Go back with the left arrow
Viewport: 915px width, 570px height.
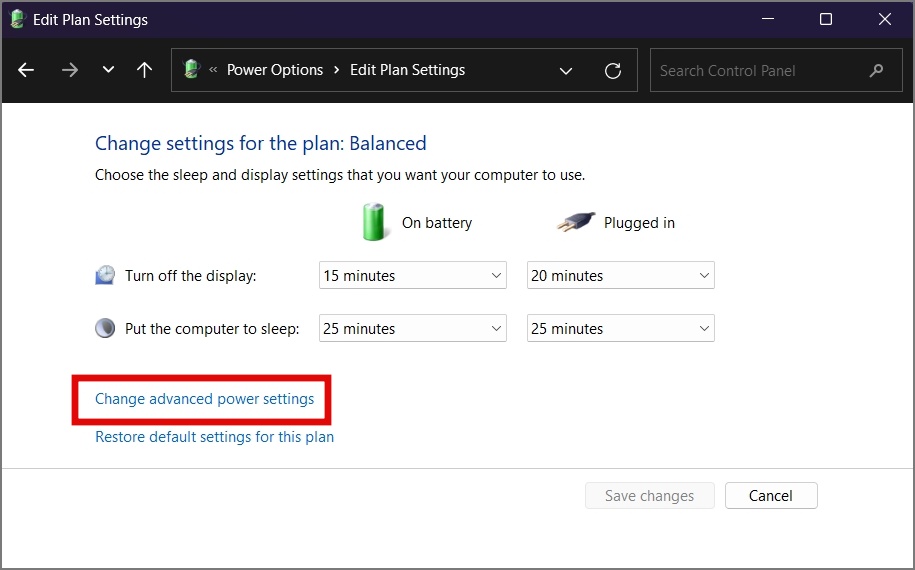click(x=26, y=71)
